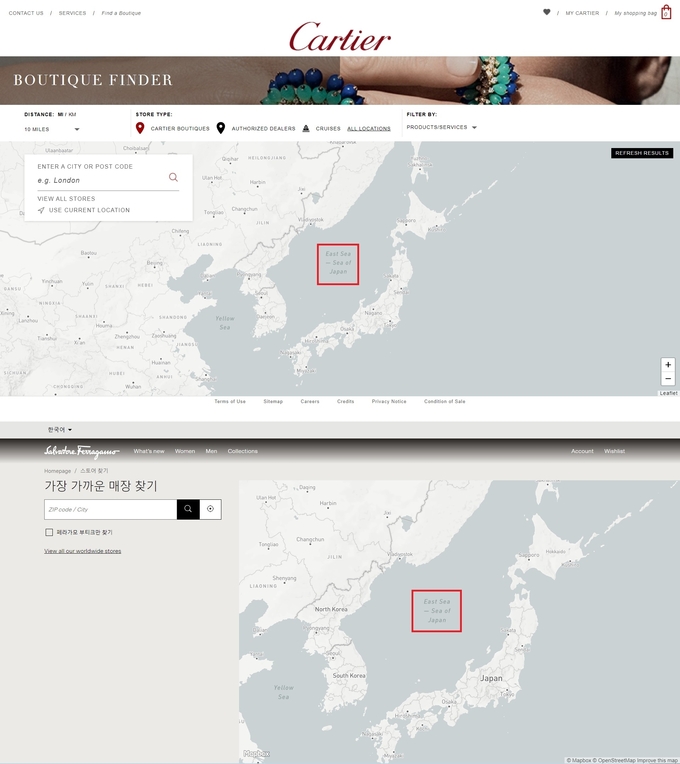
Task: Open Find a Boutique in header
Action: pos(121,13)
